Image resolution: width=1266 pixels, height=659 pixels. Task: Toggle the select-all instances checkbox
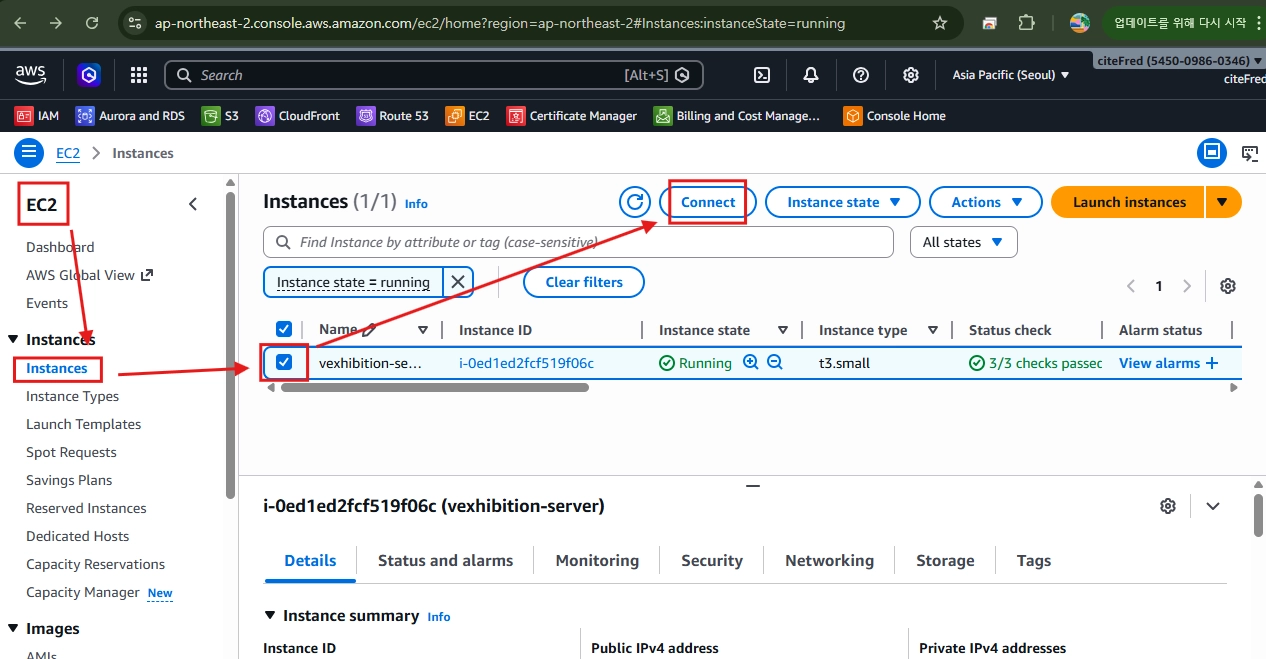[283, 329]
